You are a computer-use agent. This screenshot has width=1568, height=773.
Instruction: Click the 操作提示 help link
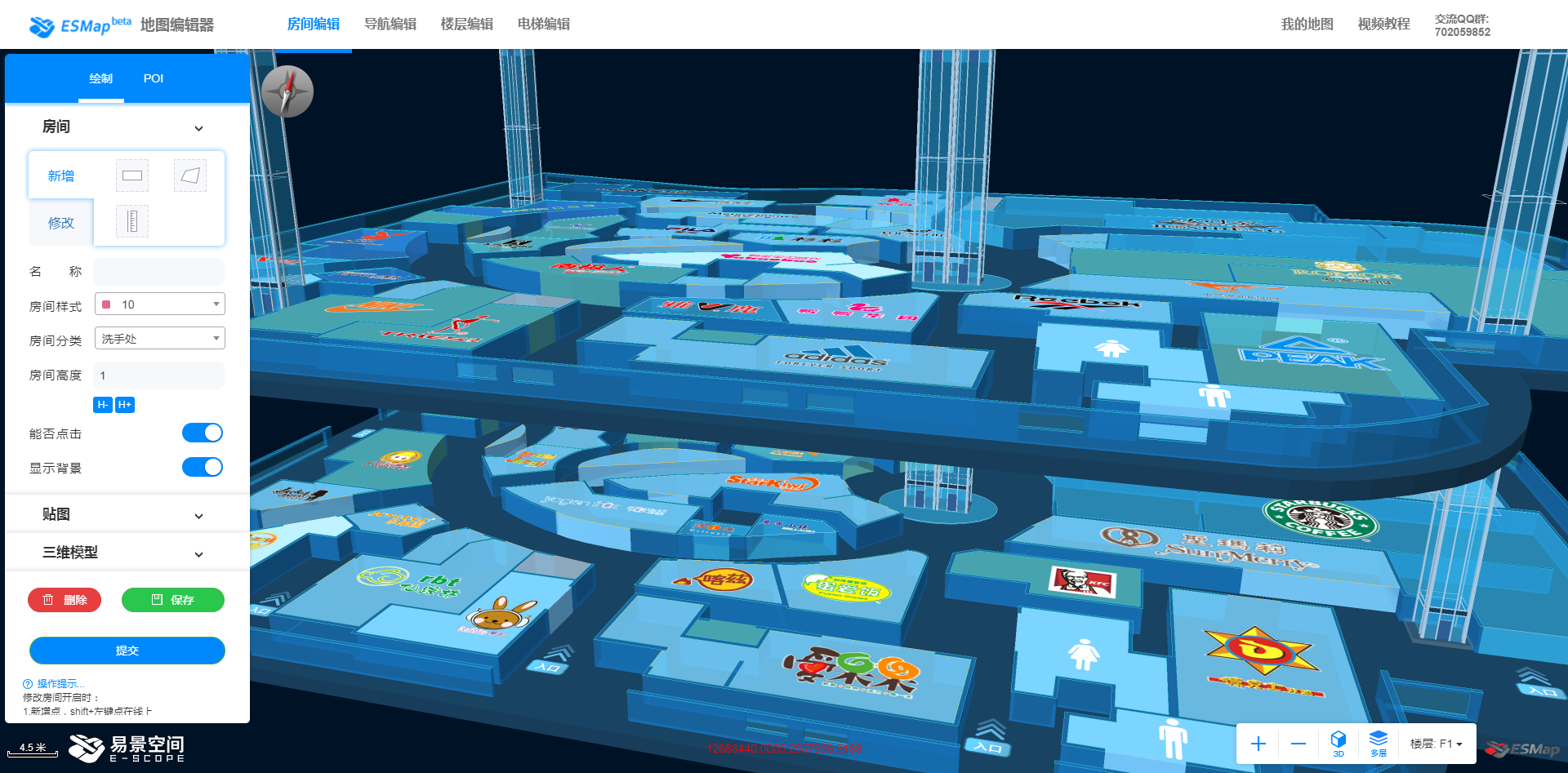click(60, 684)
